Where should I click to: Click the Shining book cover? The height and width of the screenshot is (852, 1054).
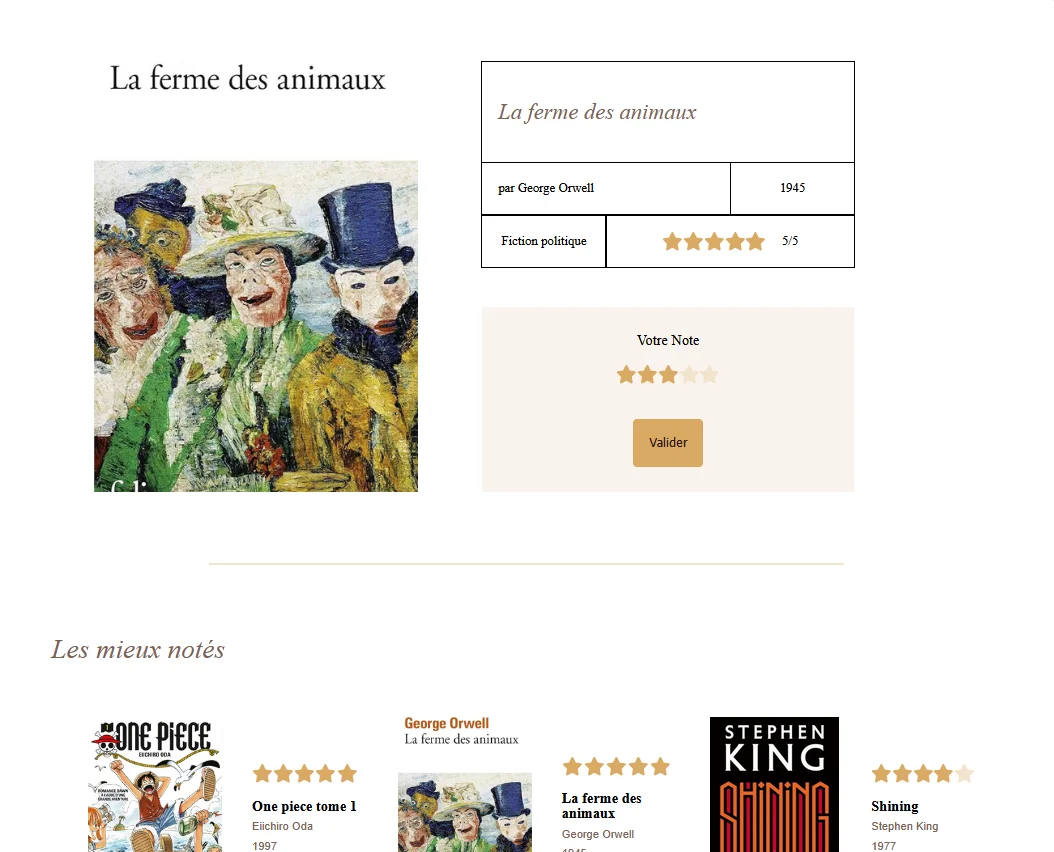[773, 784]
